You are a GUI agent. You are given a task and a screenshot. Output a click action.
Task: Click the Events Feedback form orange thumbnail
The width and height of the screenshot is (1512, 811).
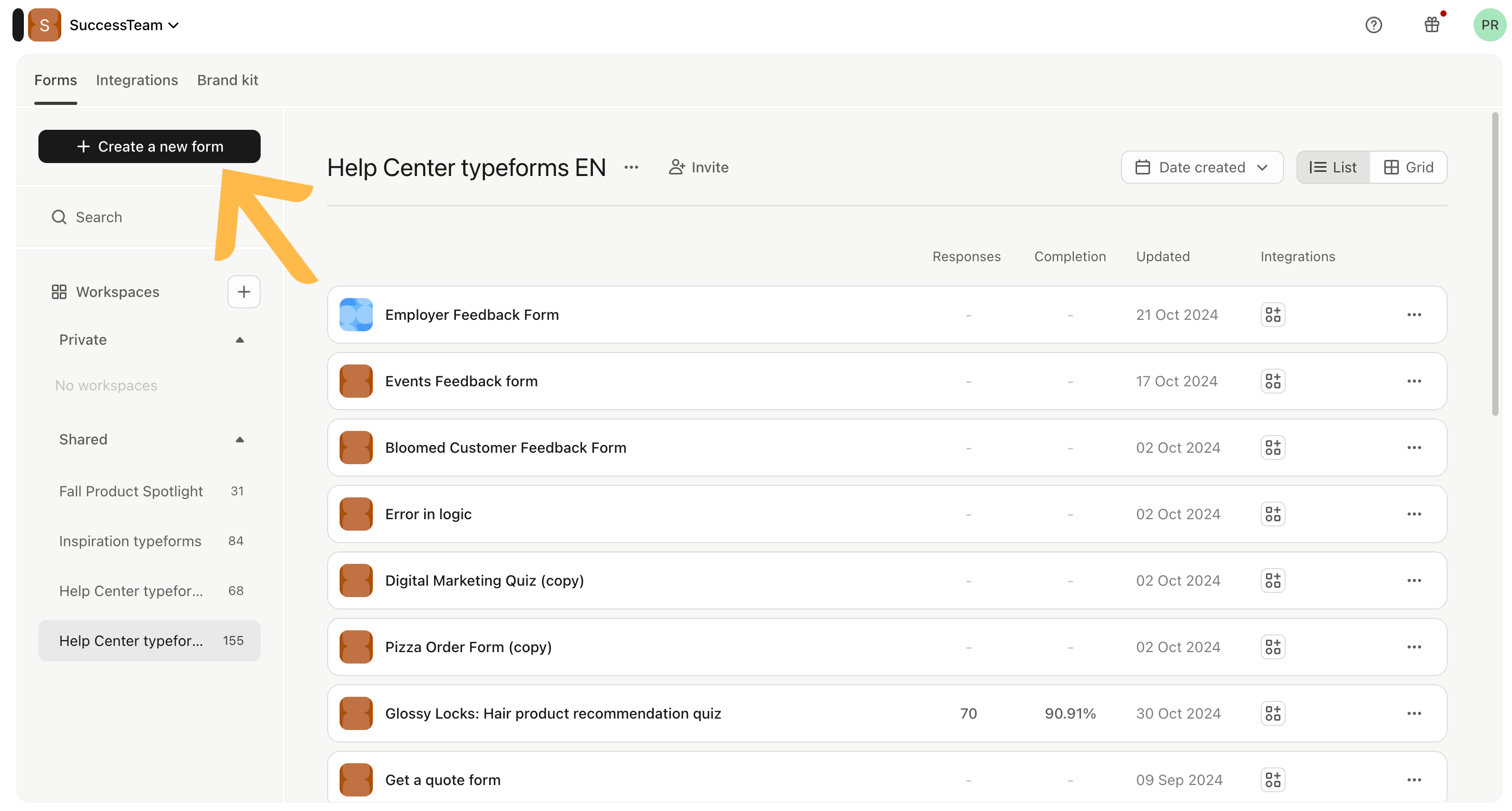[356, 381]
